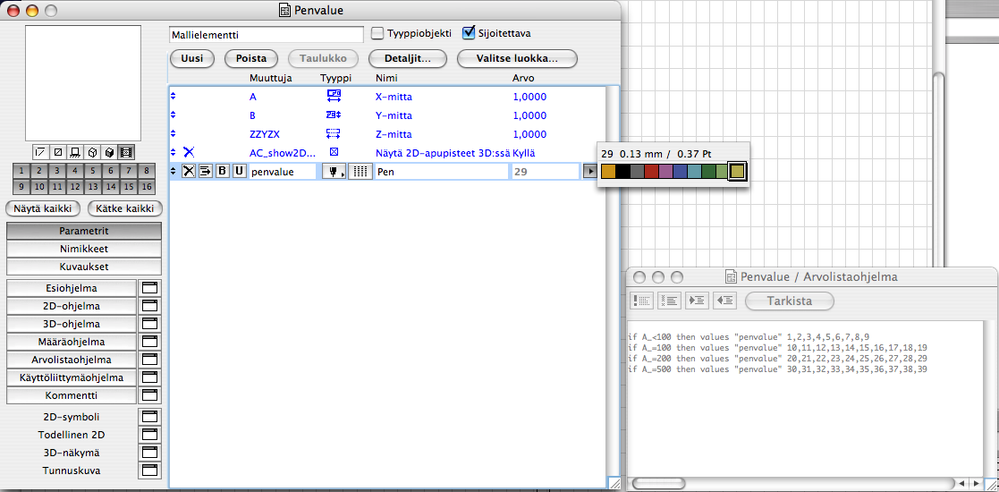999x492 pixels.
Task: Open the pen palette arrow beside value 29
Action: 590,171
